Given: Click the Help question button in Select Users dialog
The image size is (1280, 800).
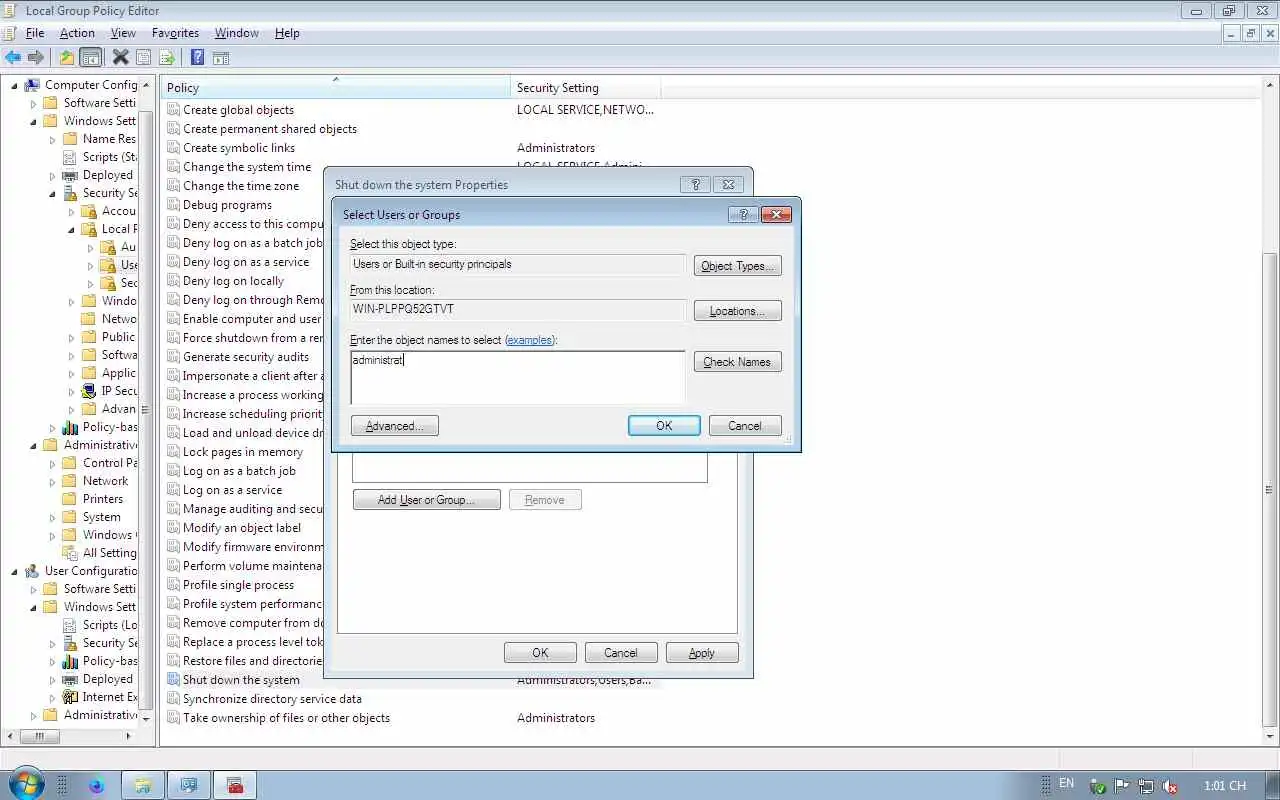Looking at the screenshot, I should tap(742, 214).
